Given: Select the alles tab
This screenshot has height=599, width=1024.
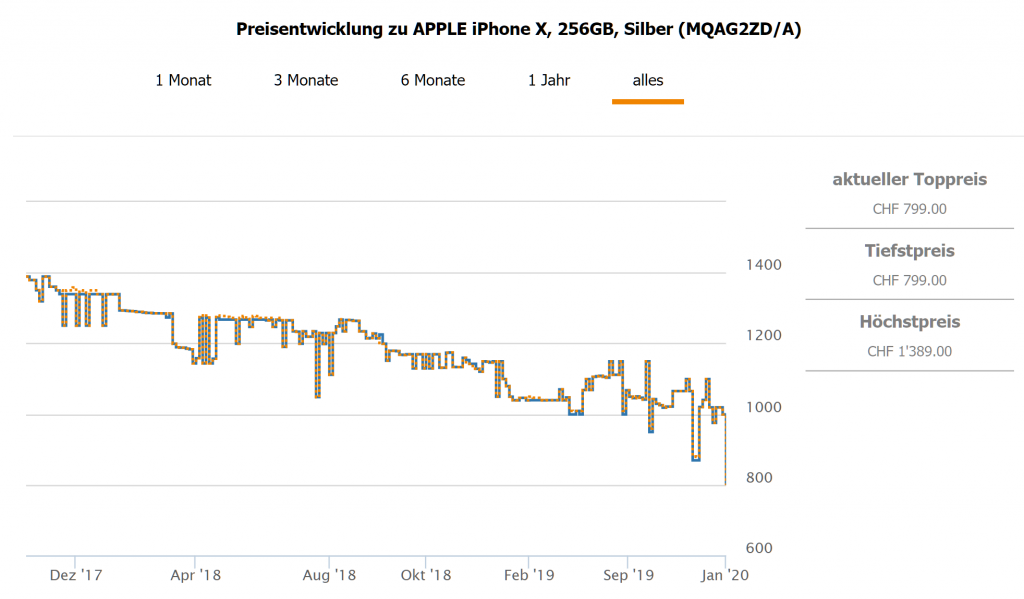Looking at the screenshot, I should [x=648, y=80].
